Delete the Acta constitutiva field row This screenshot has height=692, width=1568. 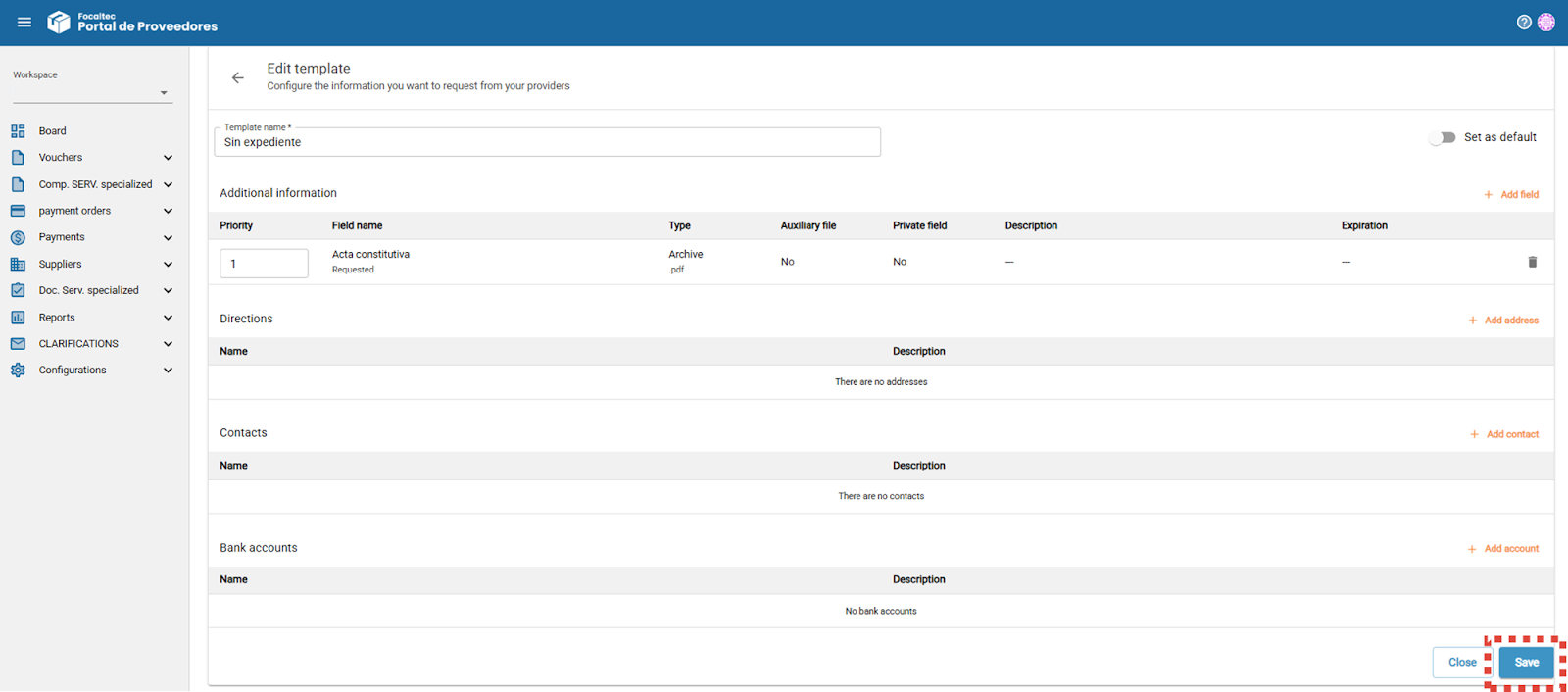tap(1533, 262)
